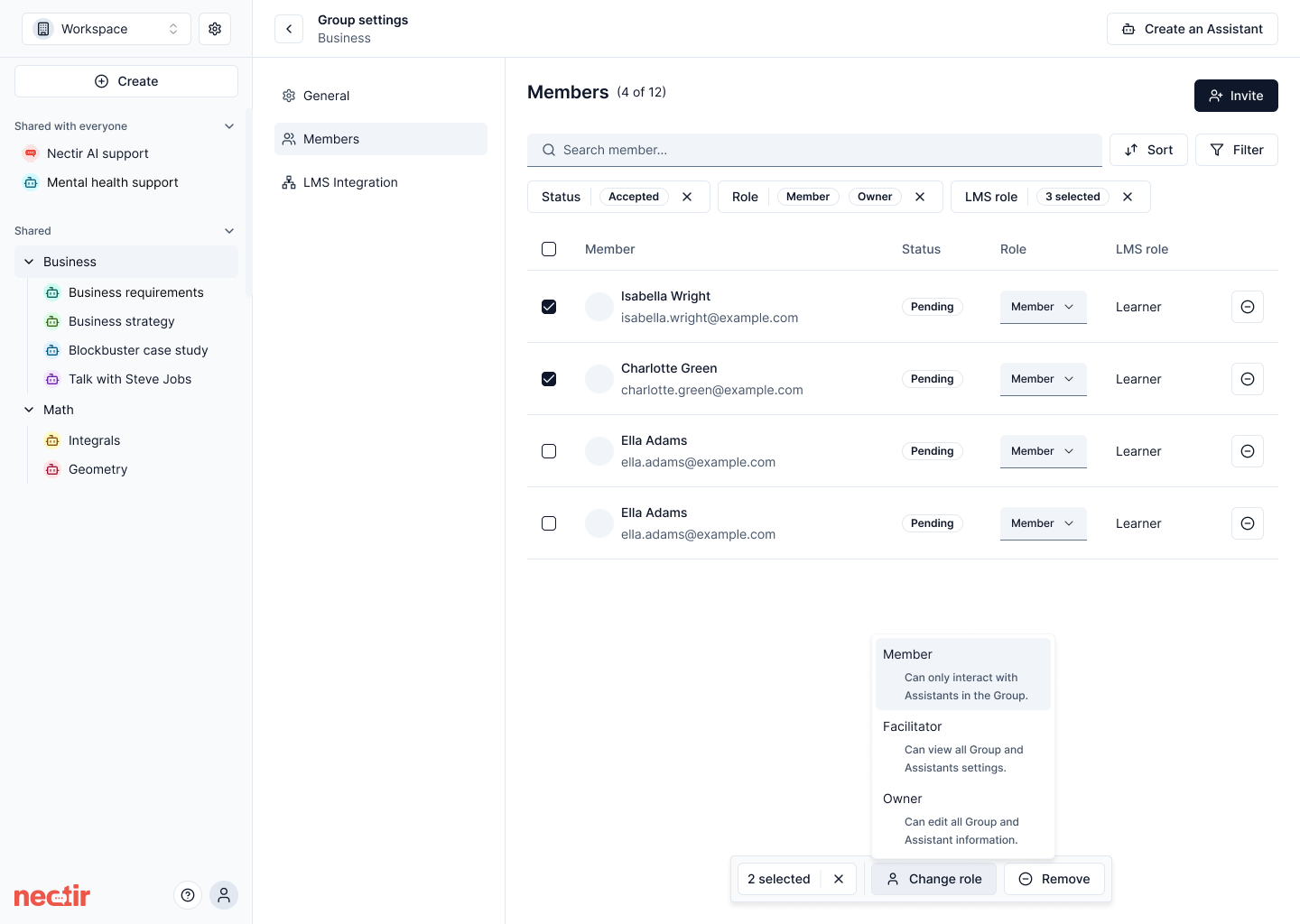Check the first Ella Adams row checkbox

549,451
